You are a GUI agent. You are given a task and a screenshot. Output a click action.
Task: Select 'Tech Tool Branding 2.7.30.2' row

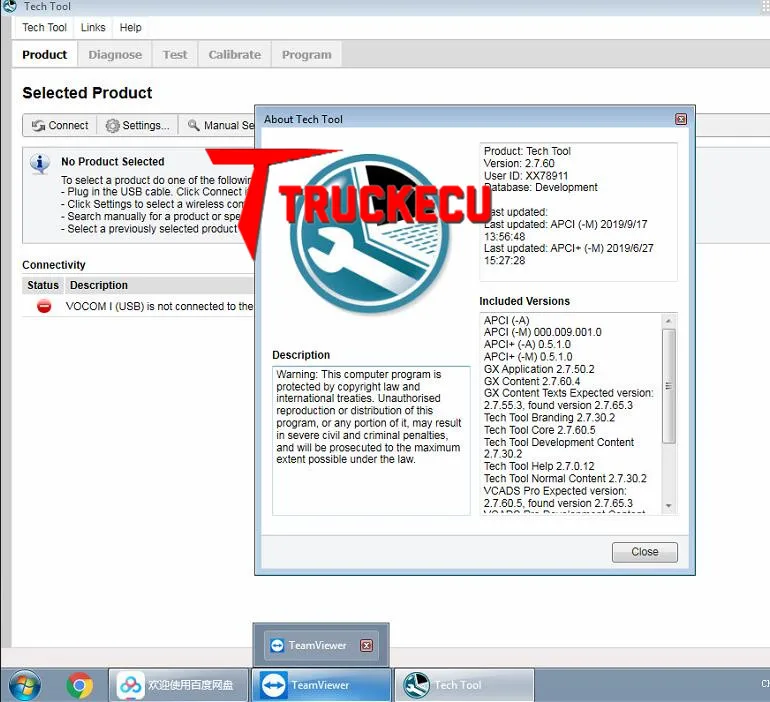pyautogui.click(x=549, y=418)
